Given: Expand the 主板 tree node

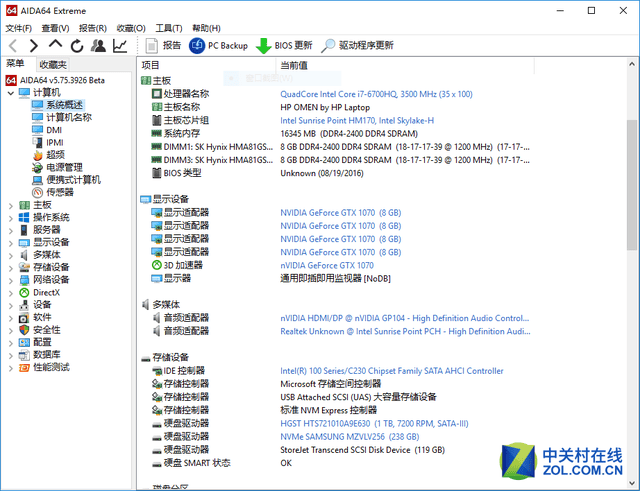Looking at the screenshot, I should click(11, 205).
